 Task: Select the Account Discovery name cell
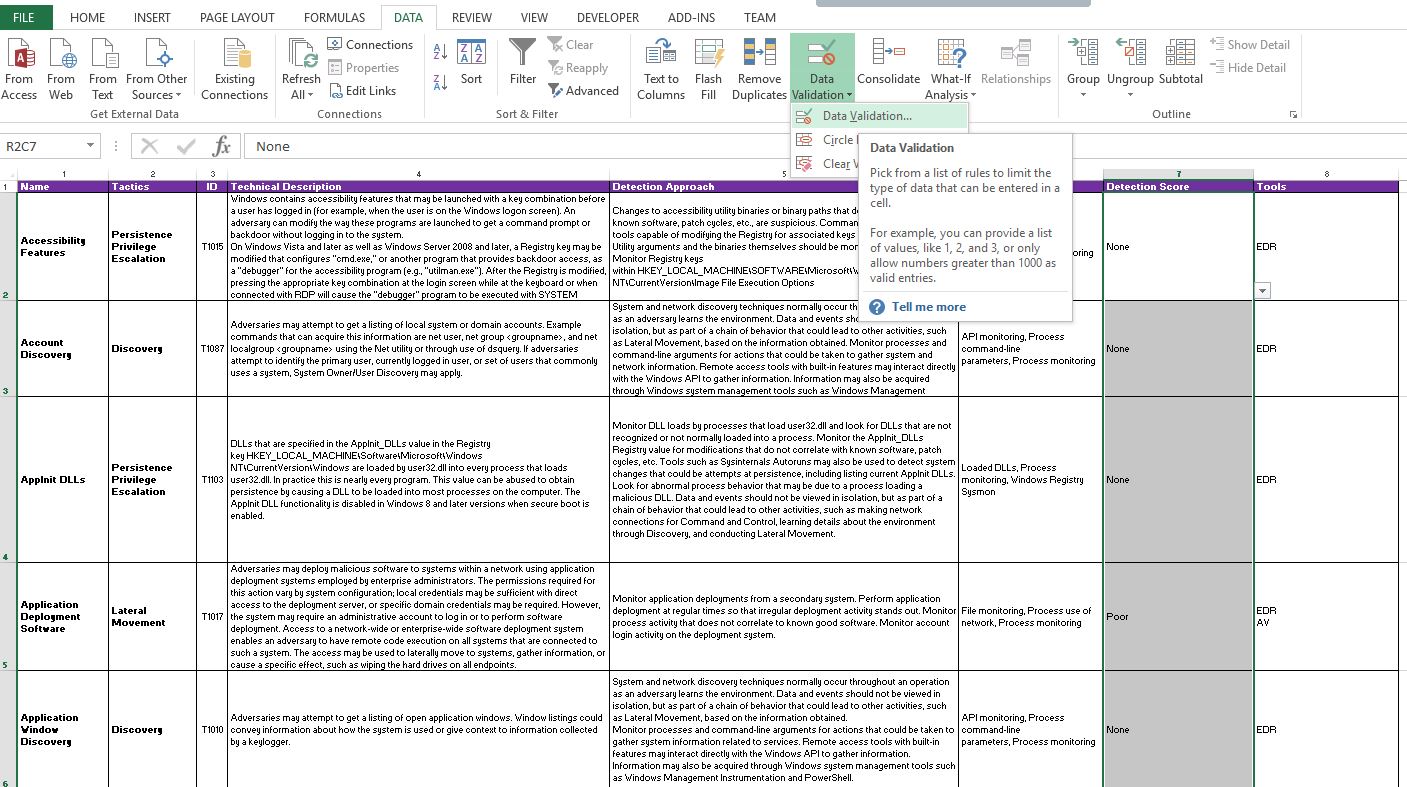[x=63, y=349]
